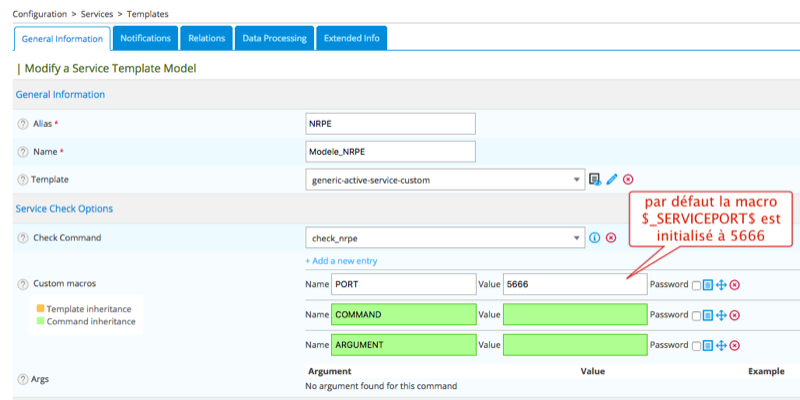Enable Password checkbox for the COMMAND macro

pyautogui.click(x=696, y=315)
